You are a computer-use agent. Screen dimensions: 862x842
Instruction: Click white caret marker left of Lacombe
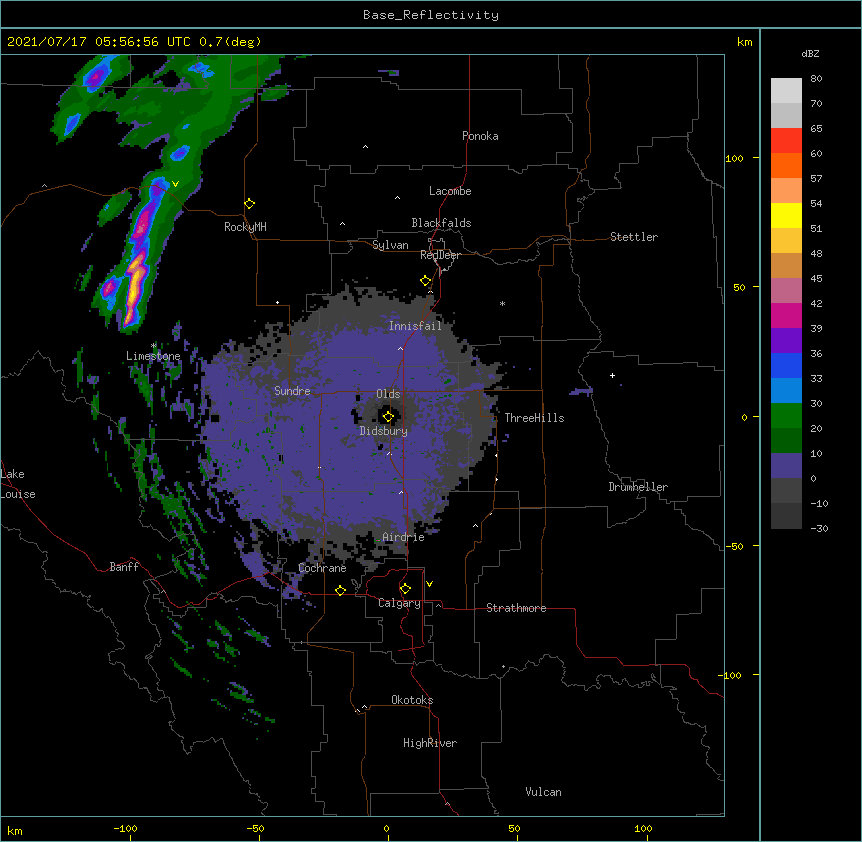397,197
